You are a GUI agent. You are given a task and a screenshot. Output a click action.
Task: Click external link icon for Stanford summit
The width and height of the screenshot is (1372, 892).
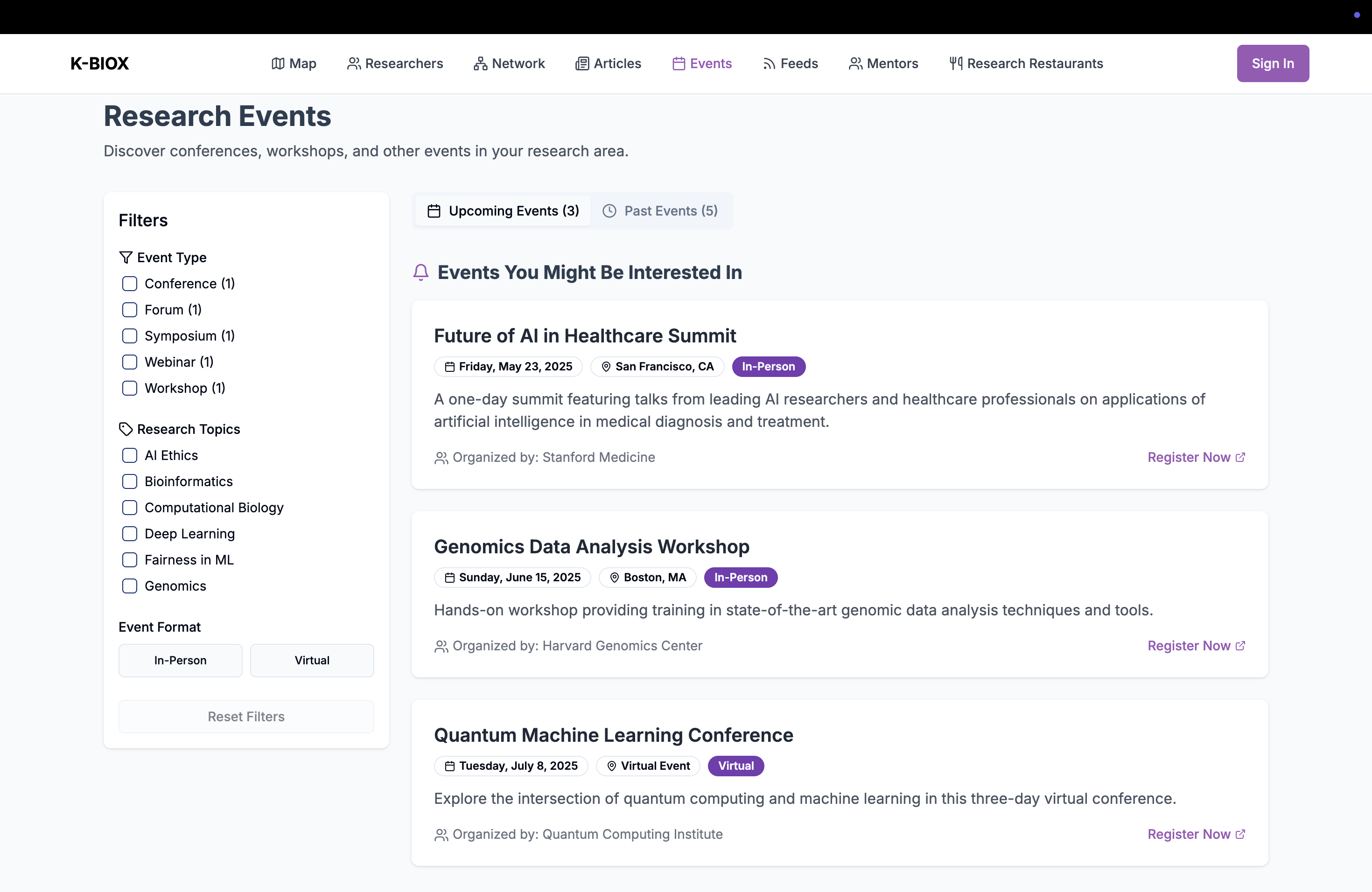point(1240,457)
